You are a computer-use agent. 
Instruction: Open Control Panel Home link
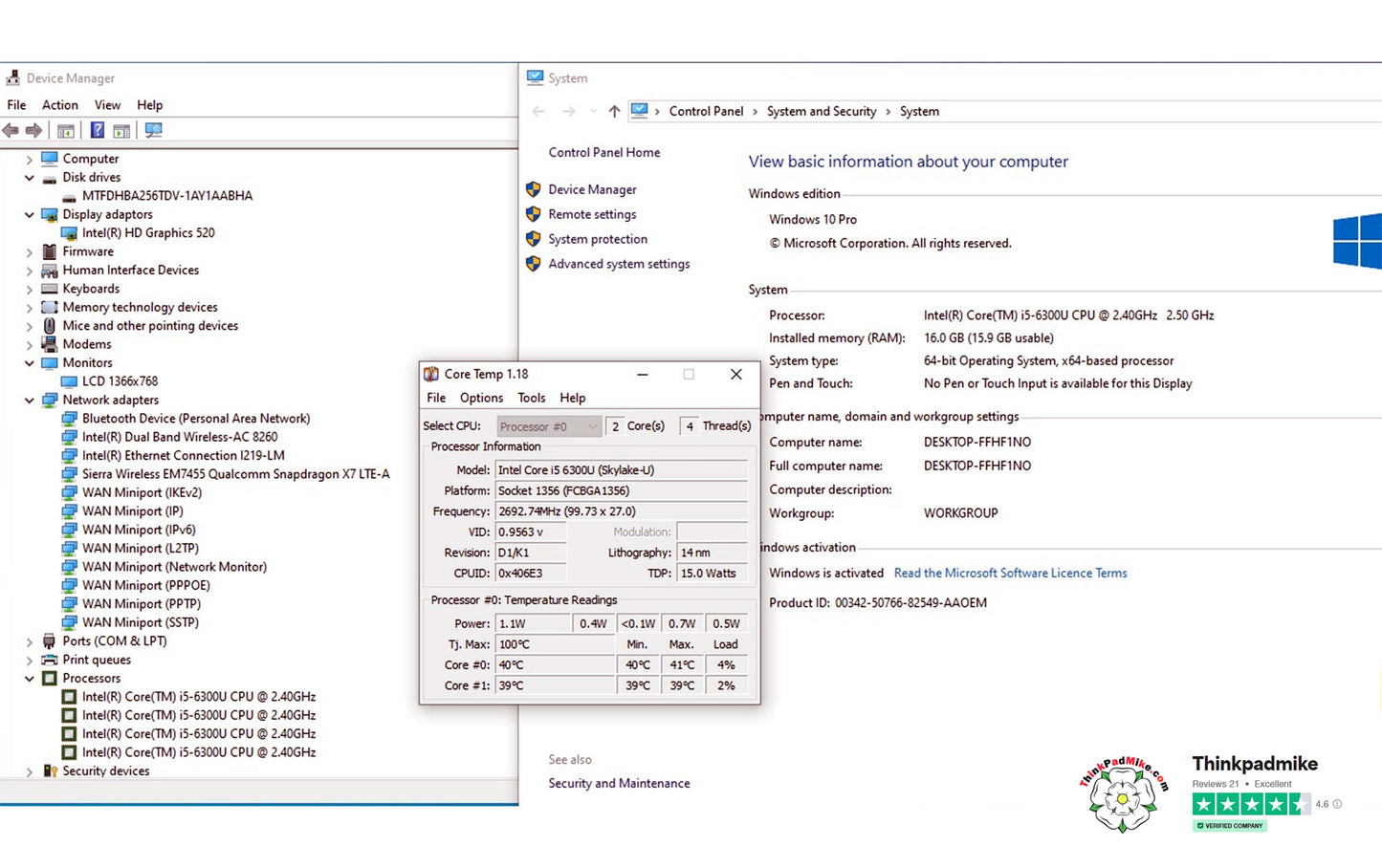(x=604, y=152)
